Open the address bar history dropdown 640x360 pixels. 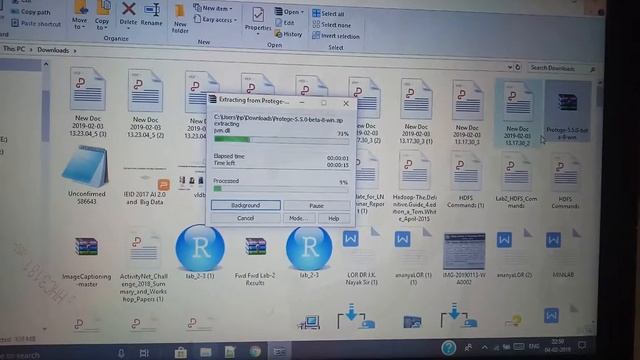[510, 67]
